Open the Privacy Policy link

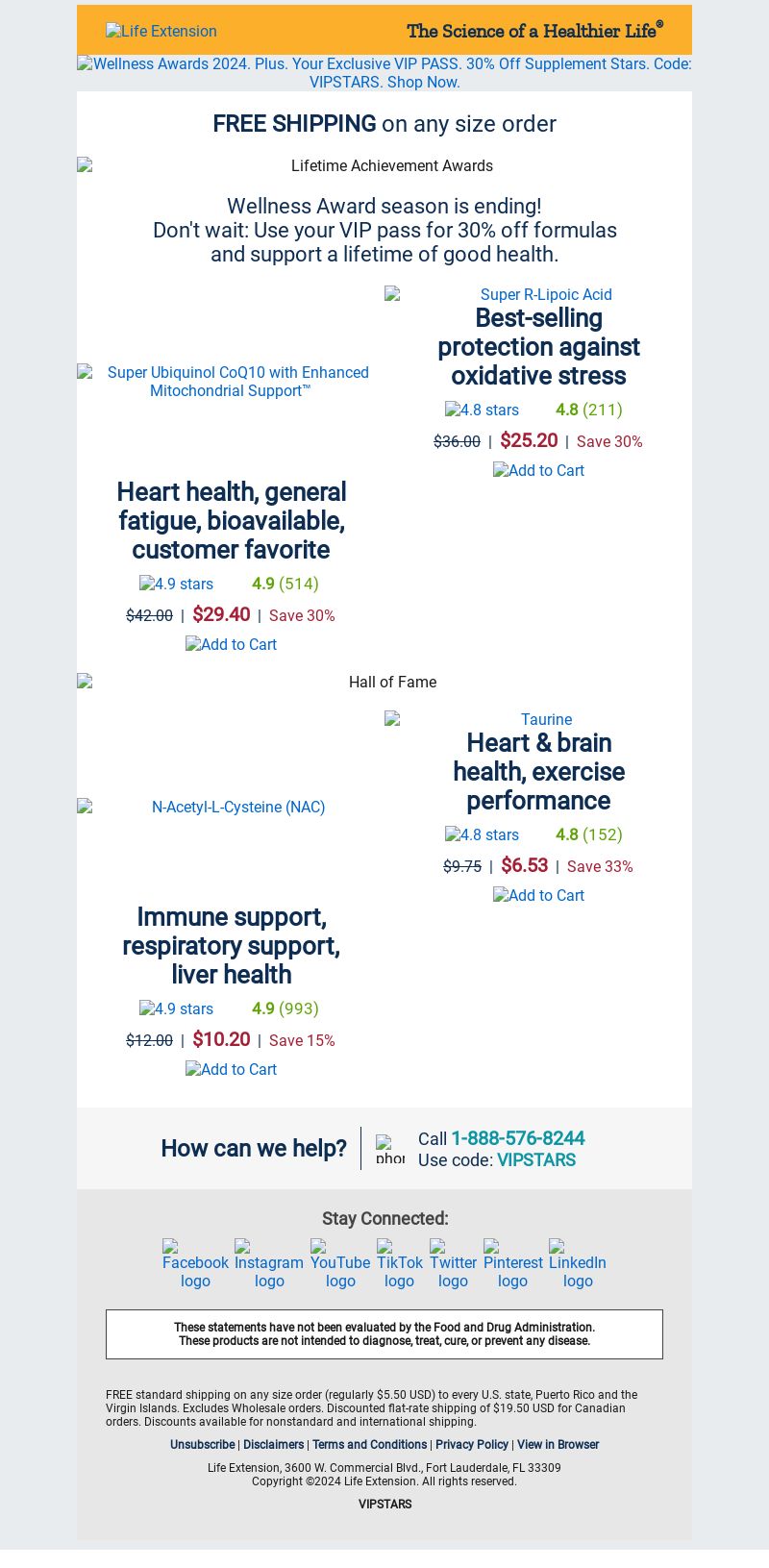[x=472, y=1445]
